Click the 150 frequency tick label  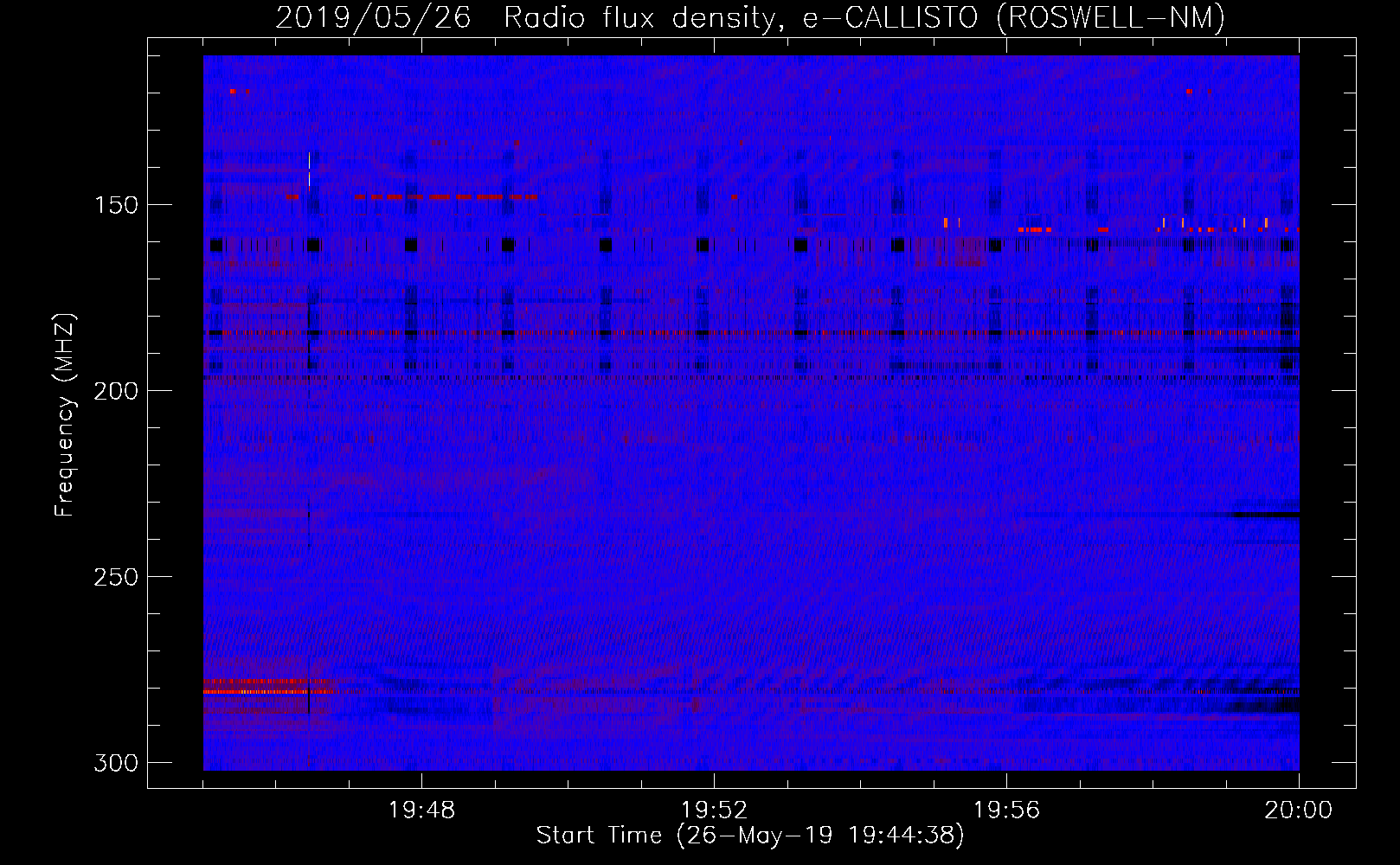115,205
